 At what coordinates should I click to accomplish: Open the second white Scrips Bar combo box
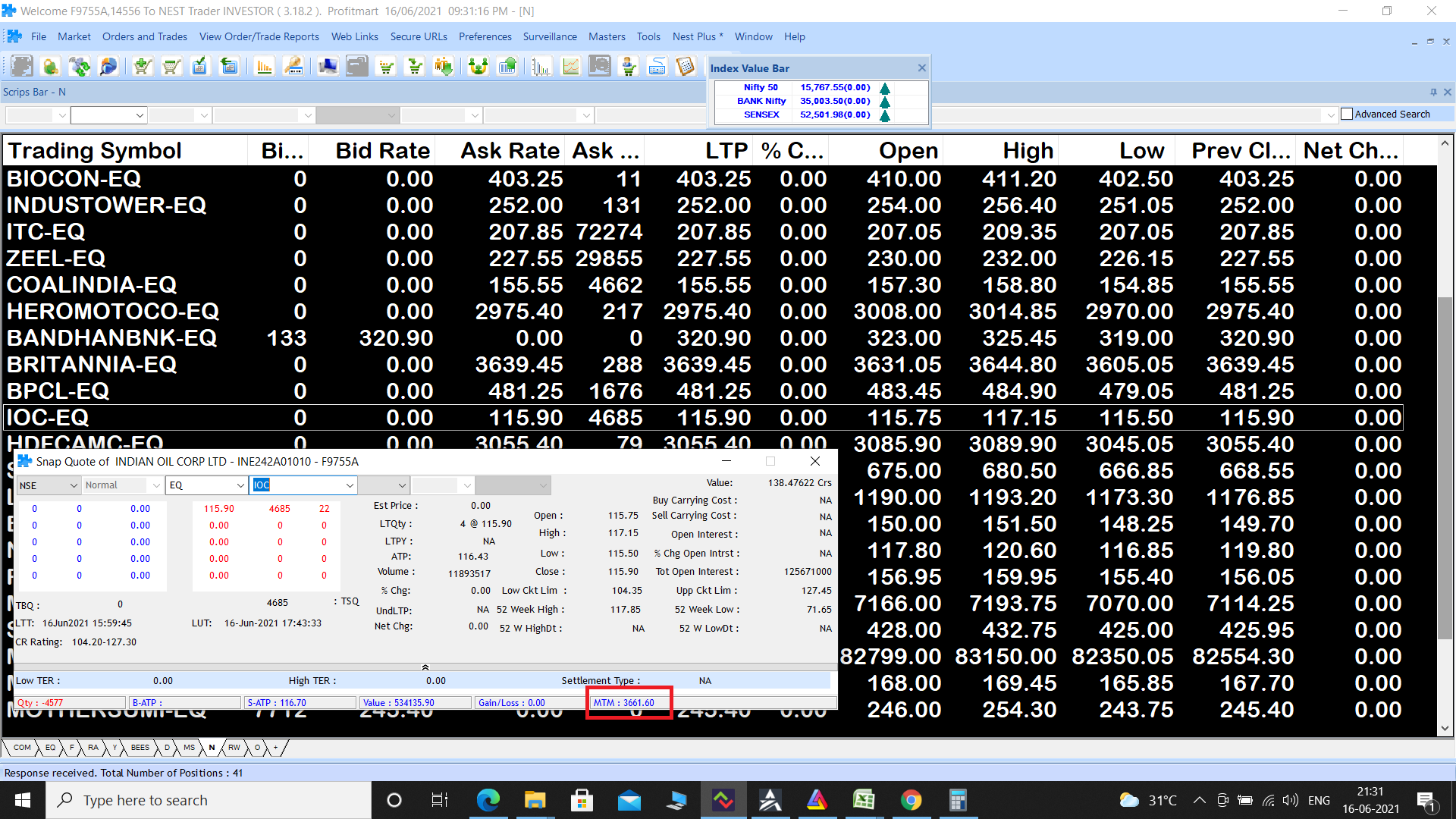pos(108,115)
